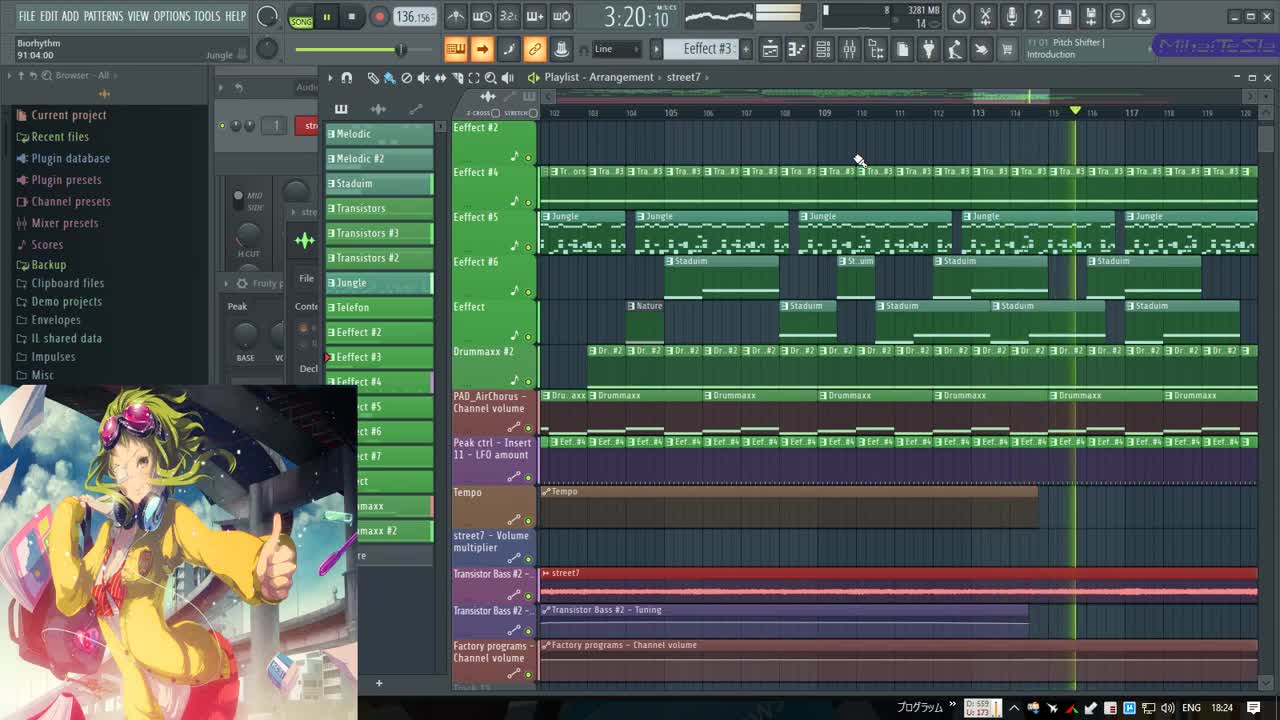Screen dimensions: 1280x720
Task: Select the Draw pencil tool in Playlist
Action: pyautogui.click(x=373, y=78)
